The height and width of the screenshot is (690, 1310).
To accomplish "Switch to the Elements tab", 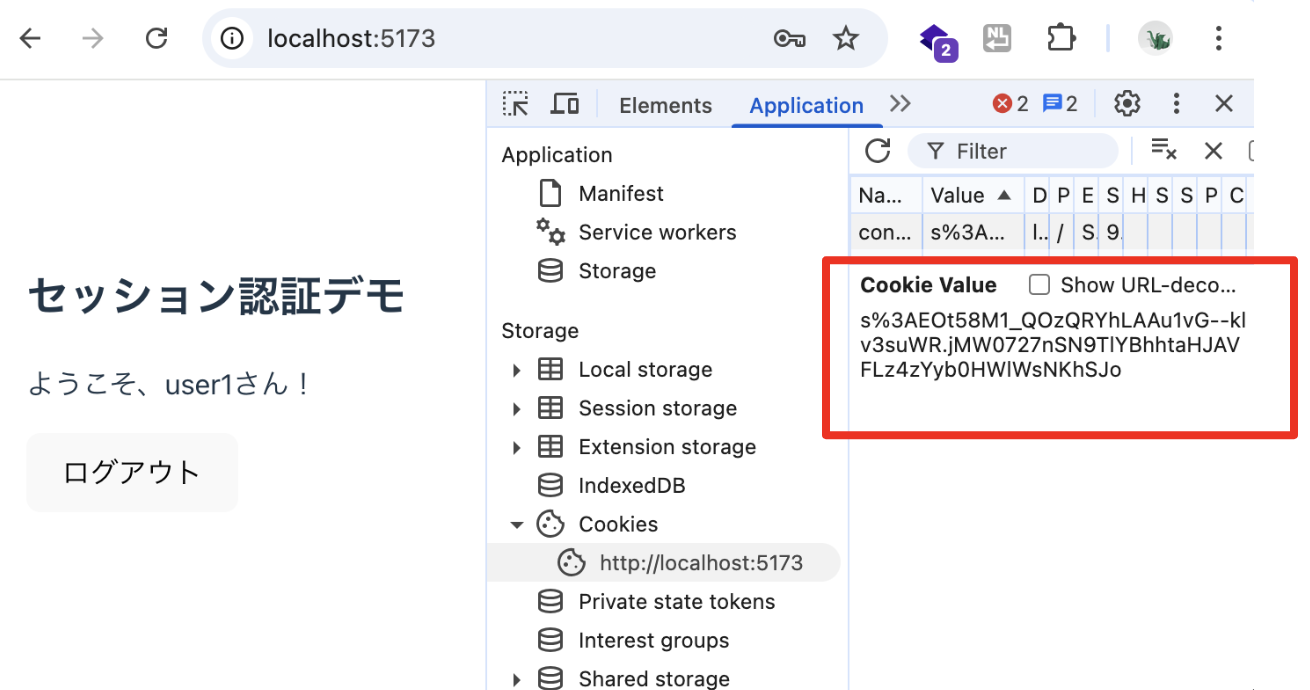I will click(664, 103).
